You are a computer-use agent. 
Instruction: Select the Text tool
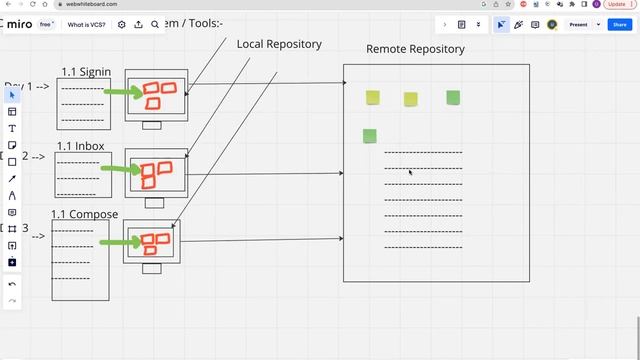(x=12, y=129)
